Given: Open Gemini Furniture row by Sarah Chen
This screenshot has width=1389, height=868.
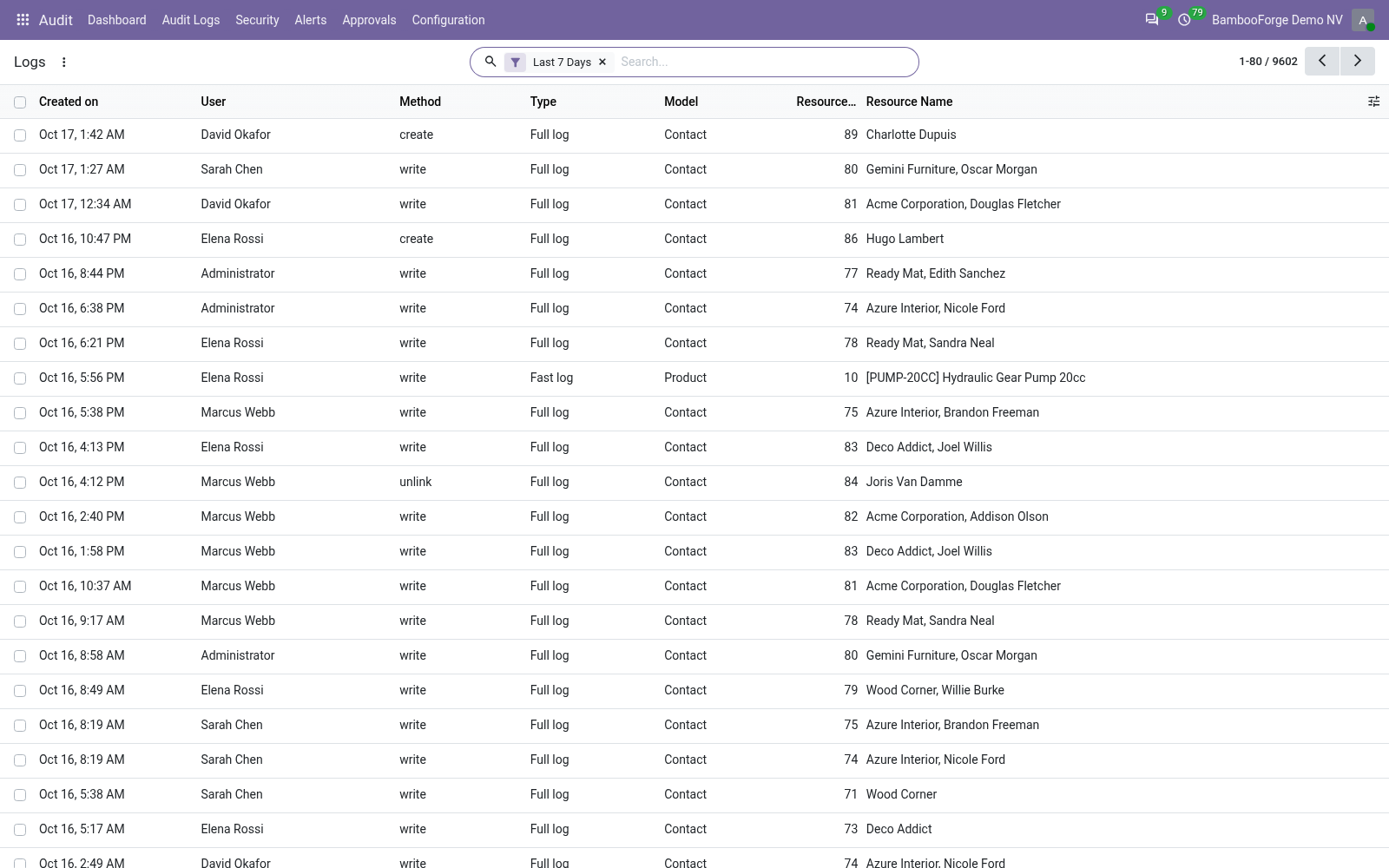Looking at the screenshot, I should [x=694, y=170].
